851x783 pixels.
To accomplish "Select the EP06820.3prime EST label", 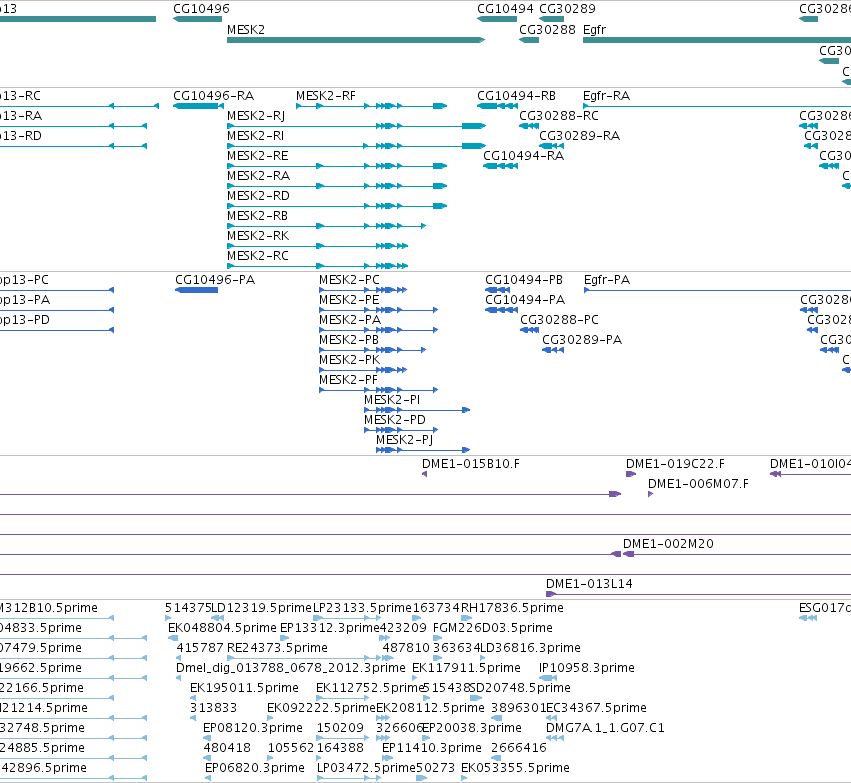I will pyautogui.click(x=255, y=768).
